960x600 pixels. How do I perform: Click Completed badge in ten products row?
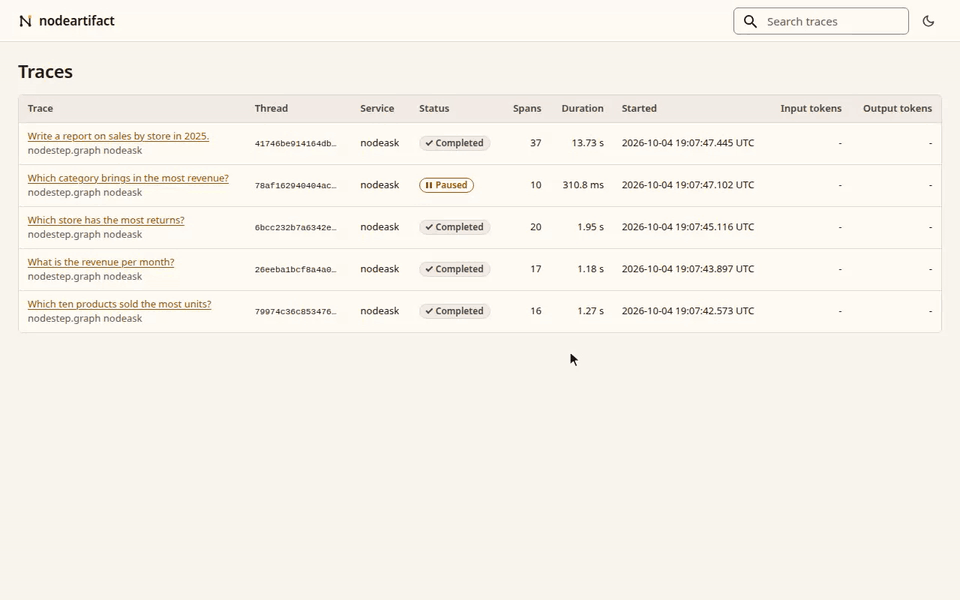coord(454,311)
